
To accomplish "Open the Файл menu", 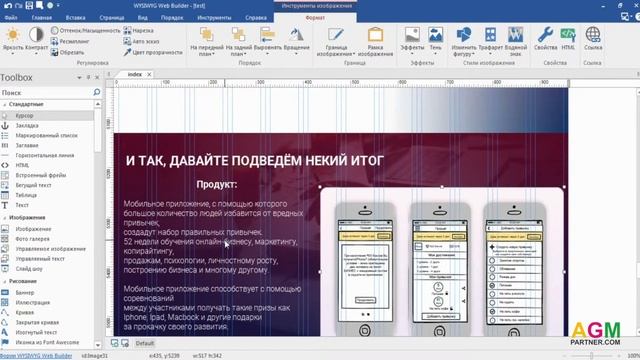I will coord(11,18).
